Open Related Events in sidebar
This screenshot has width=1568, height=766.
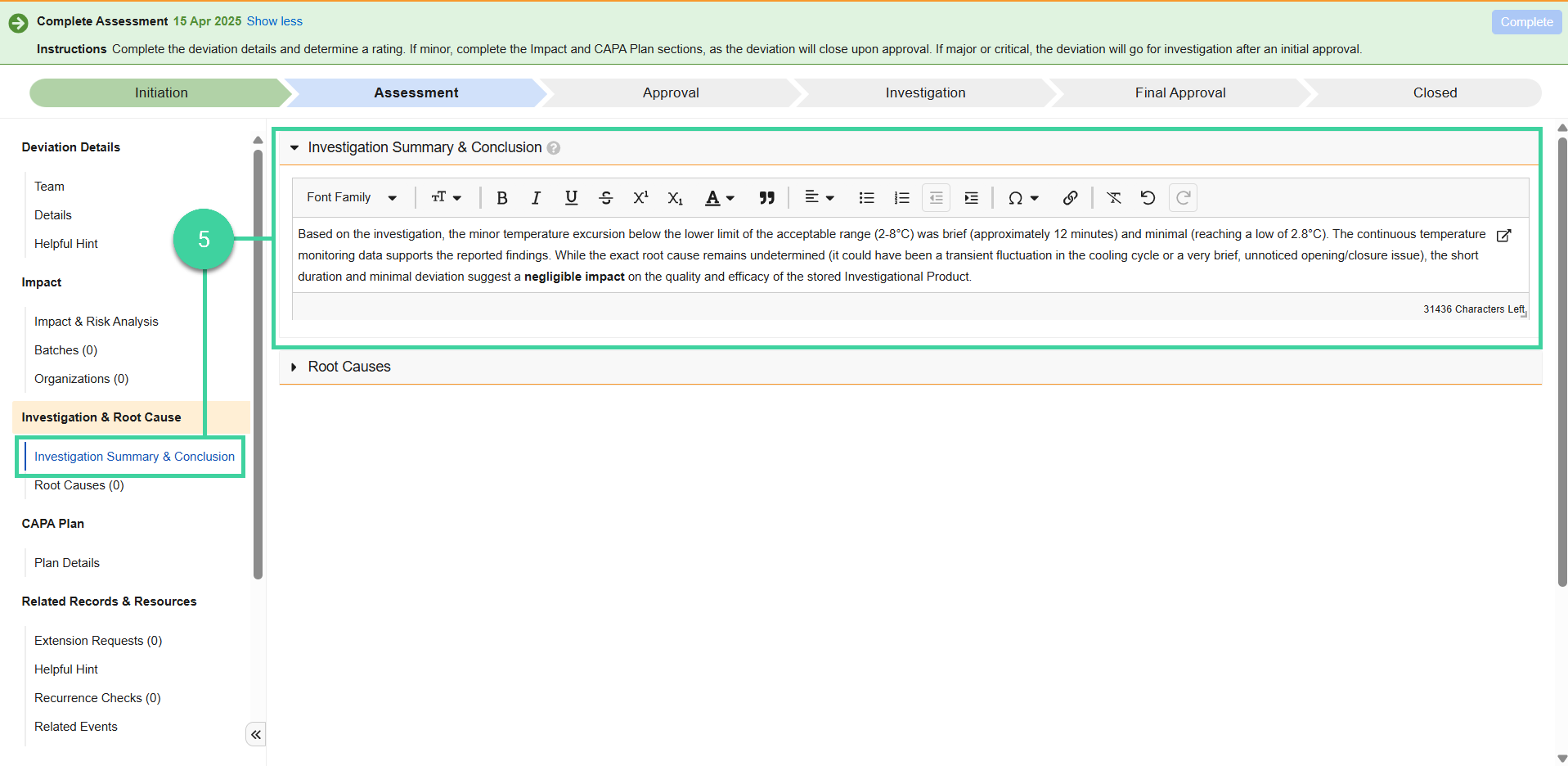(x=76, y=727)
